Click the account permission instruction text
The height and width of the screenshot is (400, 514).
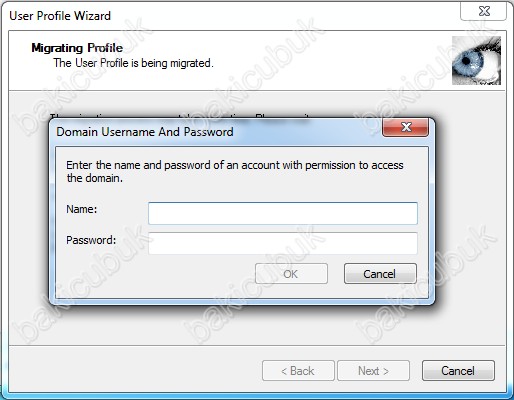pyautogui.click(x=235, y=171)
